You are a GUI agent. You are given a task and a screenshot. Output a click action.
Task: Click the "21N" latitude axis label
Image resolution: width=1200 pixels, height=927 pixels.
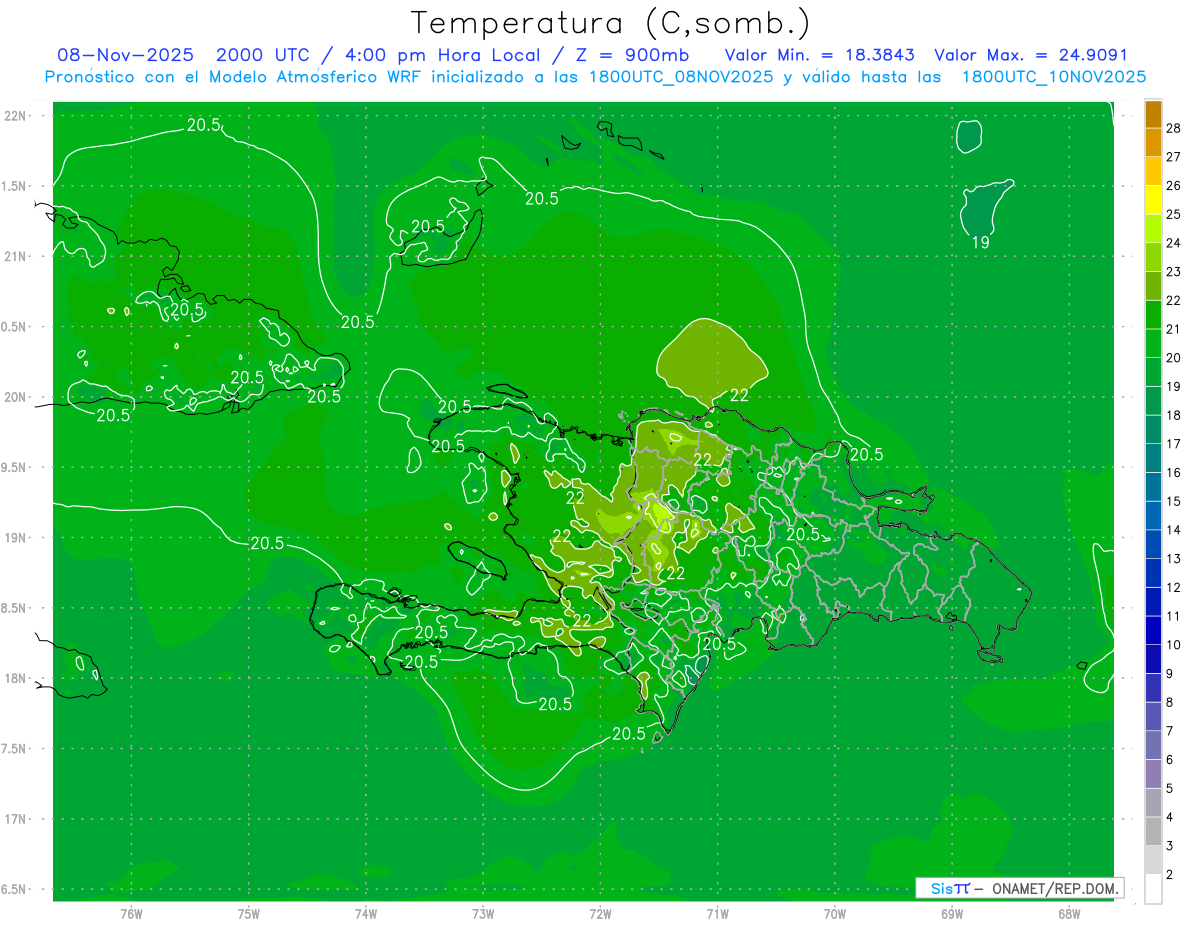15,256
